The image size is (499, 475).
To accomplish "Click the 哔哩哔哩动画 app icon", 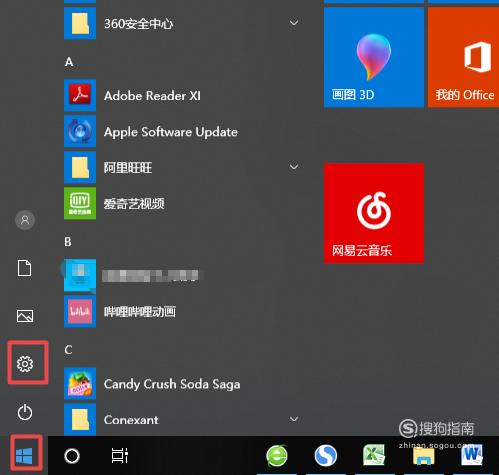I will click(x=80, y=311).
